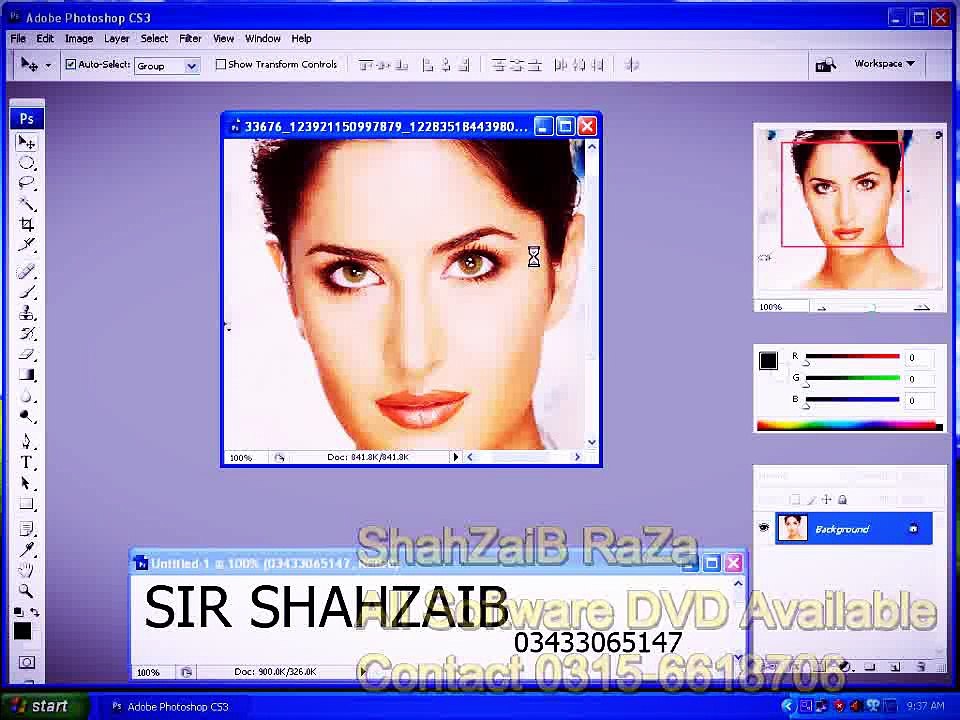Select the Move tool in toolbox
Screen dimensions: 960x720
pyautogui.click(x=26, y=142)
